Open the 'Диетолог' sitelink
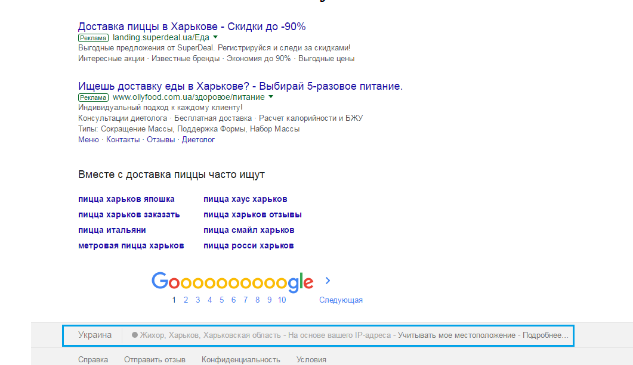 198,140
